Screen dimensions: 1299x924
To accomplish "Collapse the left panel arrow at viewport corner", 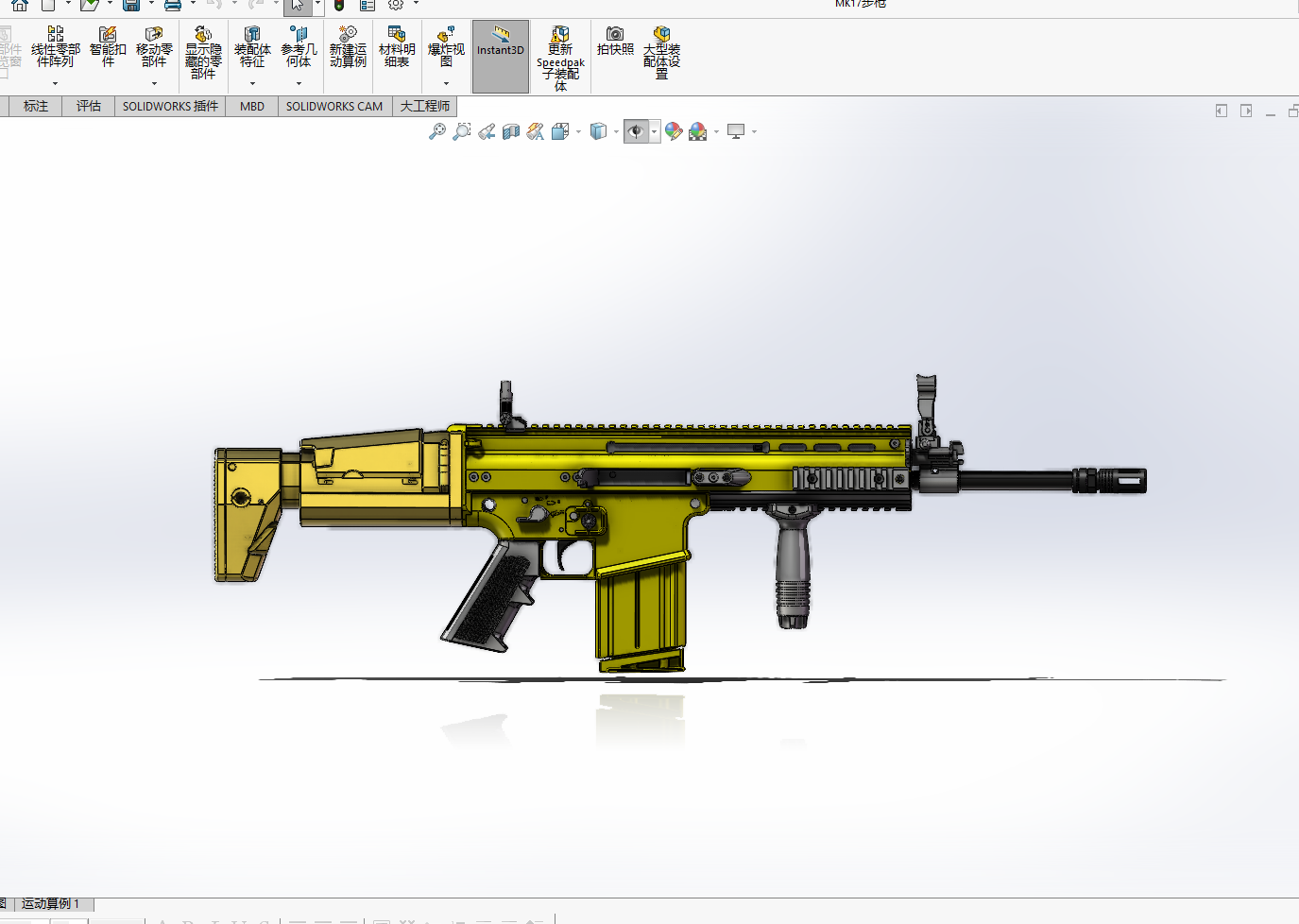I will point(1222,111).
